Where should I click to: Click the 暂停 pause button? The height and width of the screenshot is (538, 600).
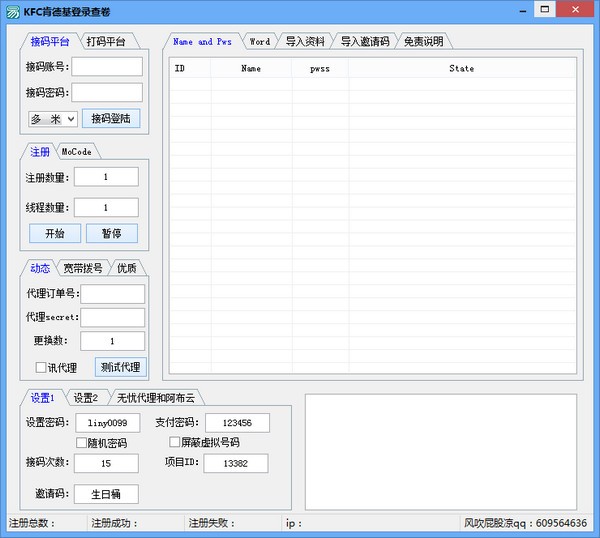pyautogui.click(x=112, y=233)
